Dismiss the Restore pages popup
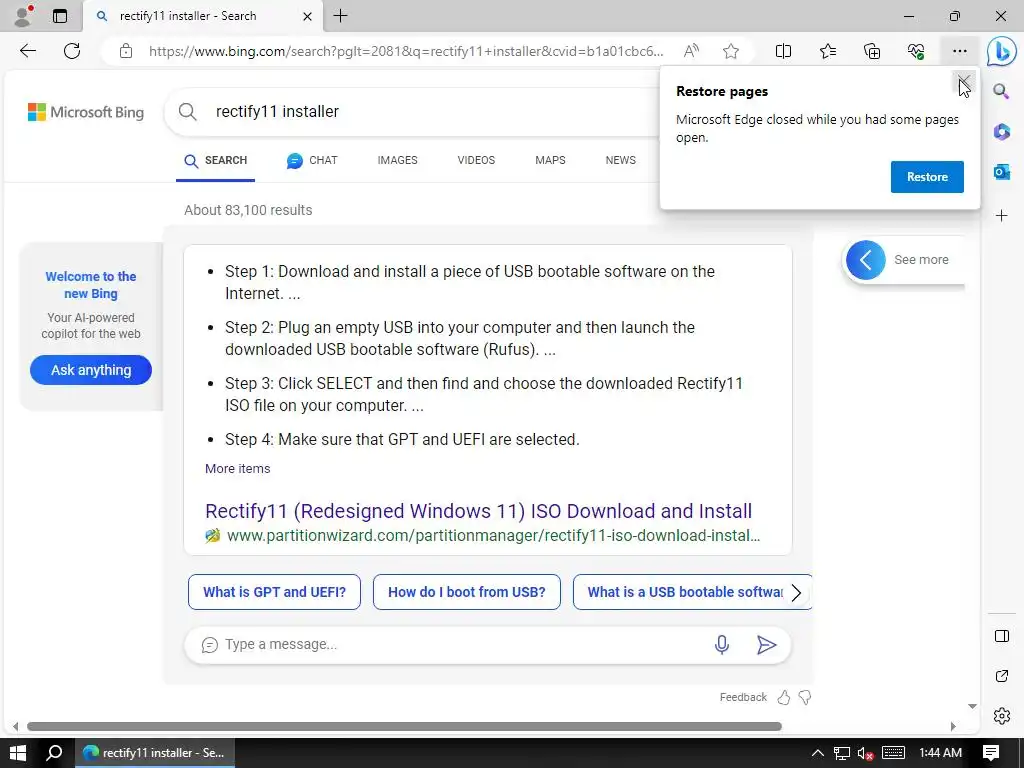Screen dimensions: 1024x768 point(964,83)
